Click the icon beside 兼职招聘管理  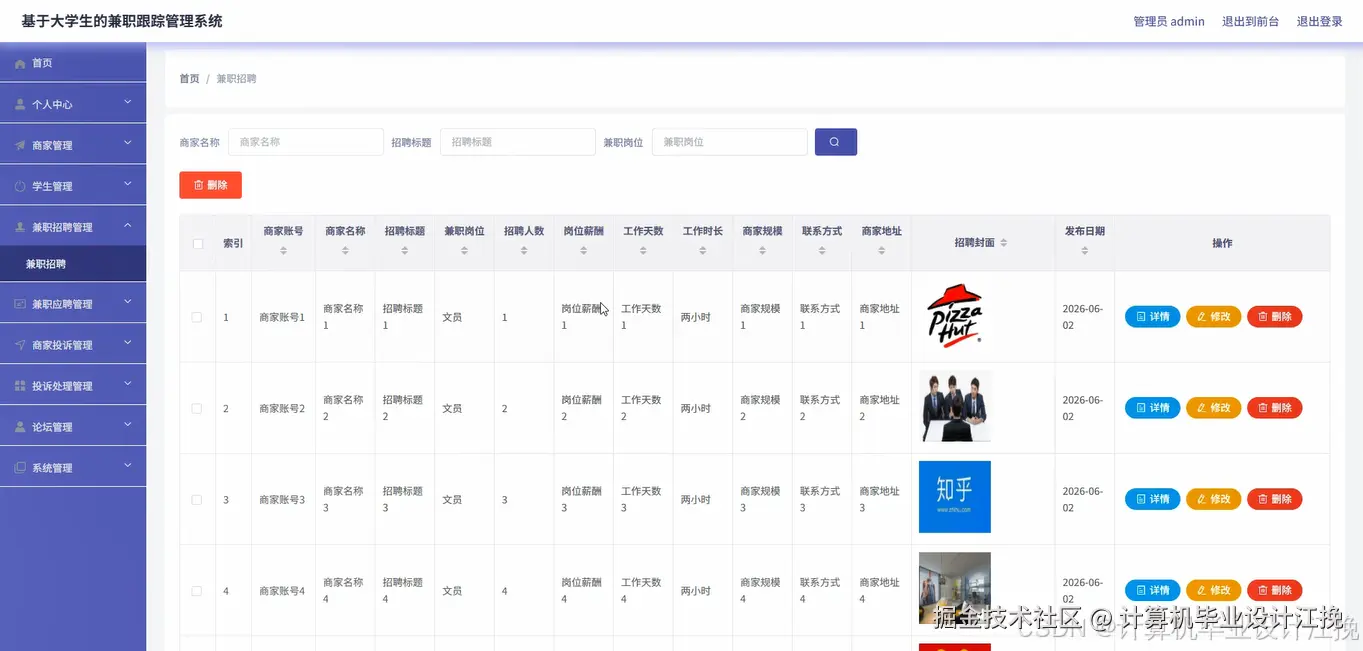tap(20, 227)
